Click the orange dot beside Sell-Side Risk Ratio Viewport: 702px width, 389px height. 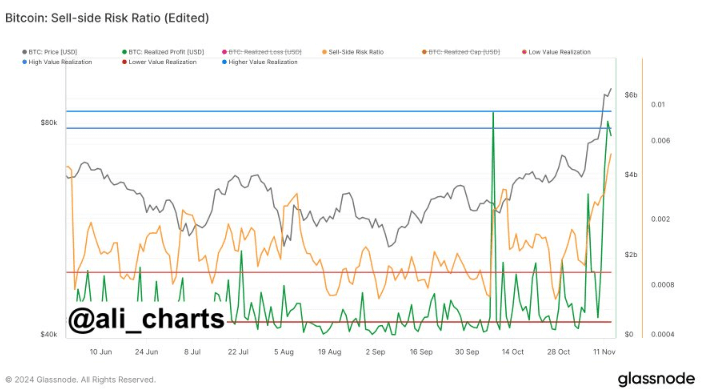pos(324,52)
